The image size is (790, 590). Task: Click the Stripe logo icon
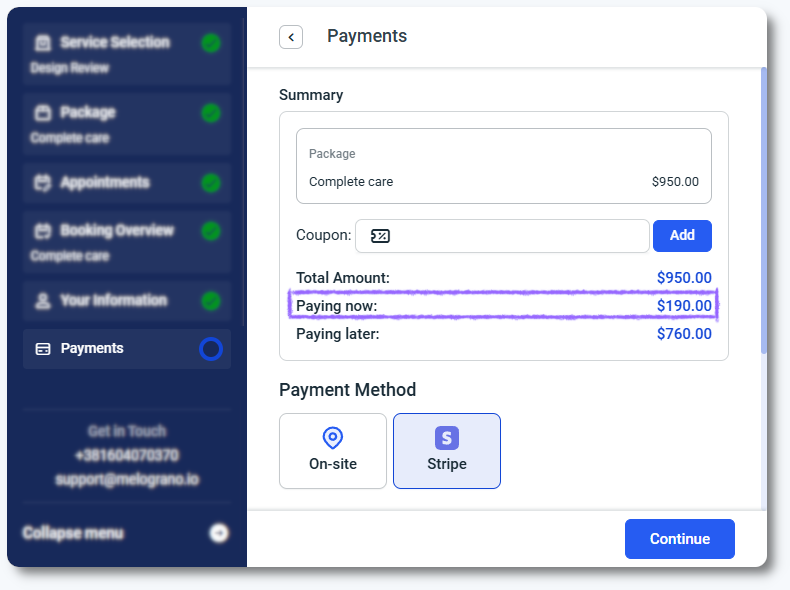tap(446, 438)
